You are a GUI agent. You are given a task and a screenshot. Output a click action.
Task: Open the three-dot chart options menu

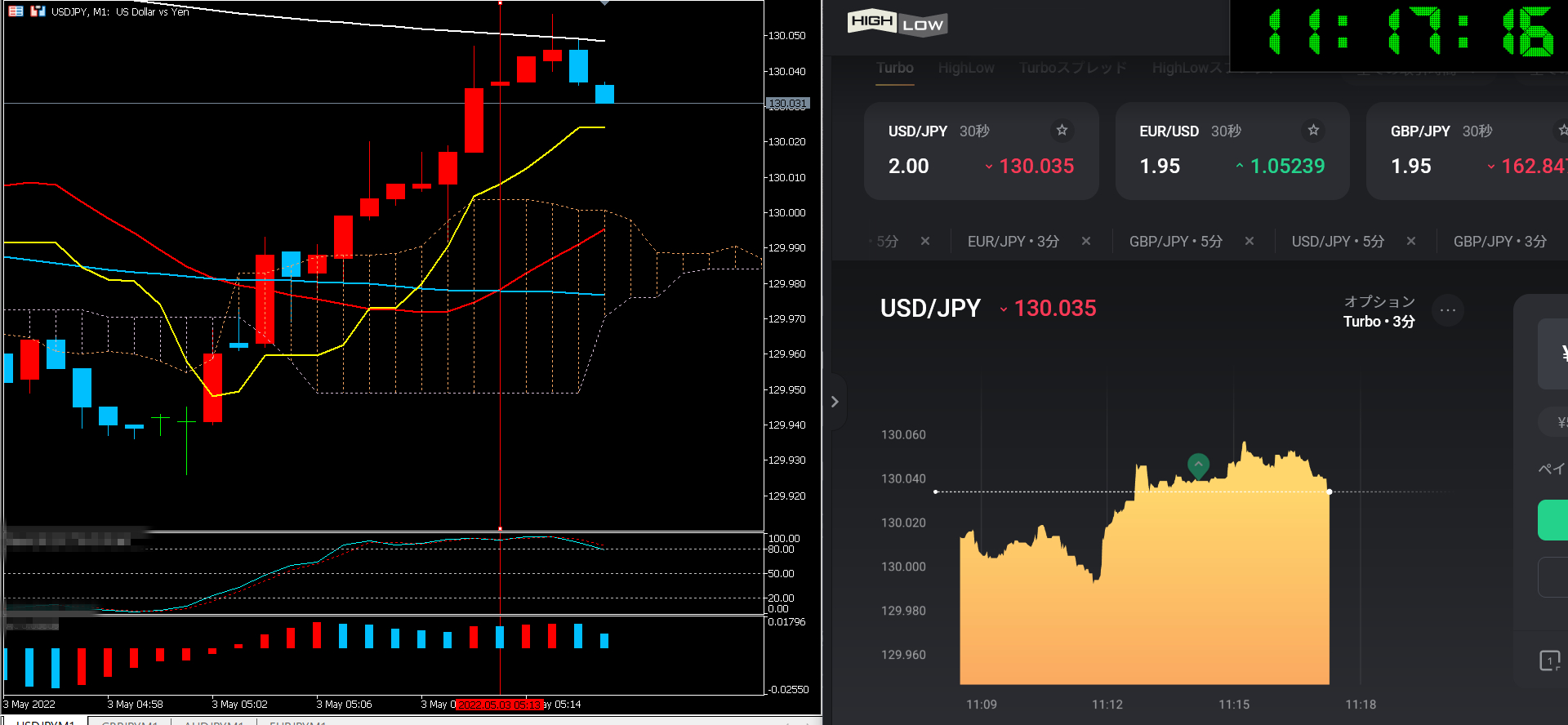[1448, 310]
